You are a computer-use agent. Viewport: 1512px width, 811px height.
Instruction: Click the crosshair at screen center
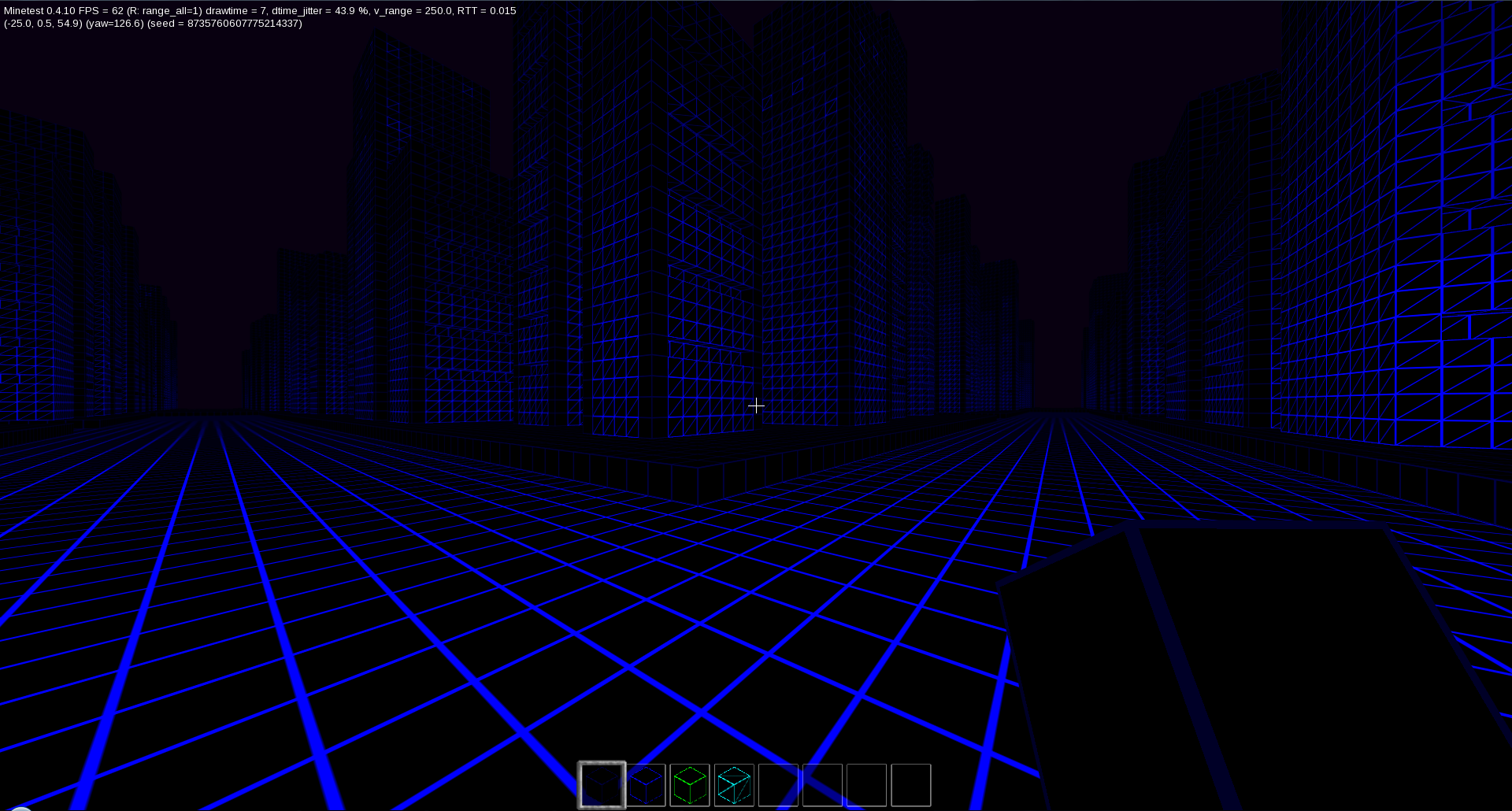point(756,405)
